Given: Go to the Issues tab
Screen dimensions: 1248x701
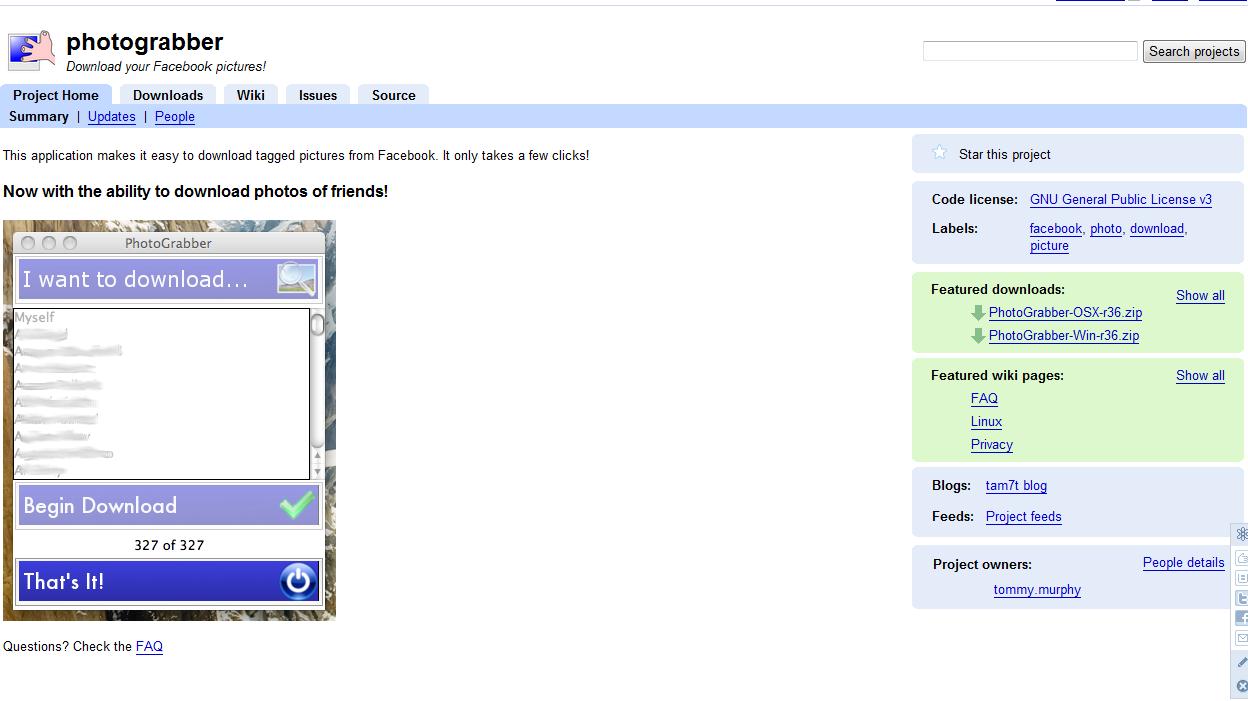Looking at the screenshot, I should (318, 95).
